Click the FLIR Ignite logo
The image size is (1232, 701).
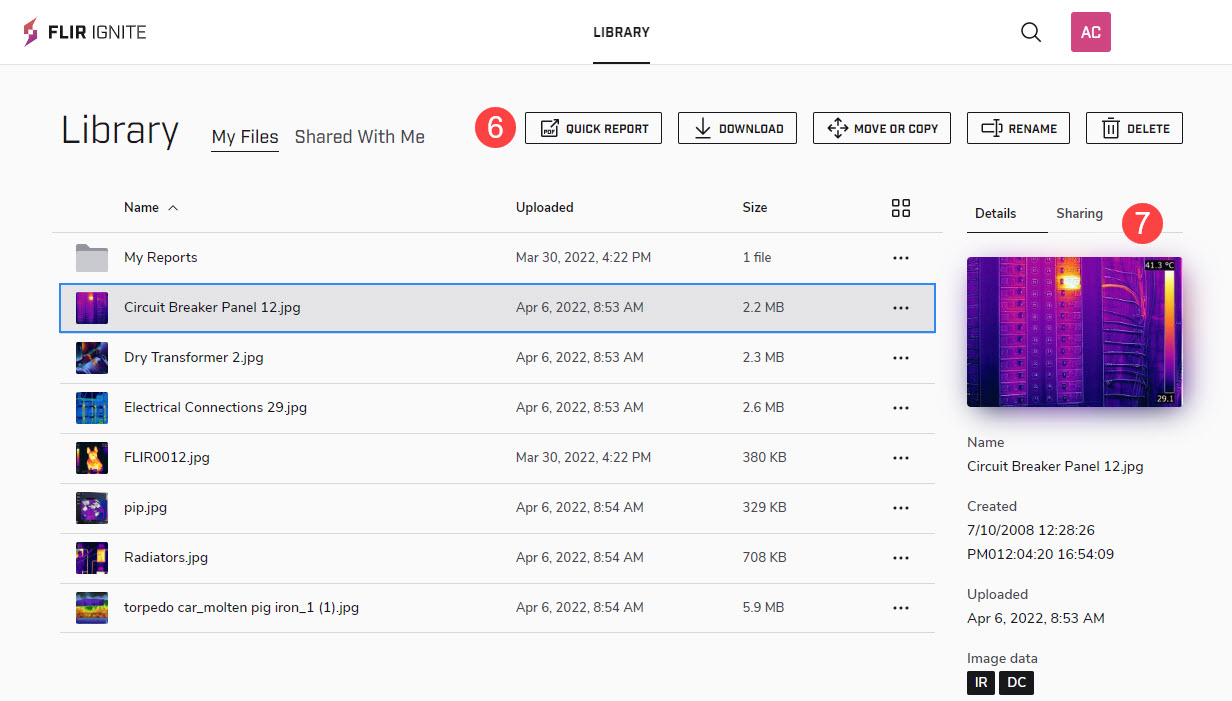[x=85, y=32]
